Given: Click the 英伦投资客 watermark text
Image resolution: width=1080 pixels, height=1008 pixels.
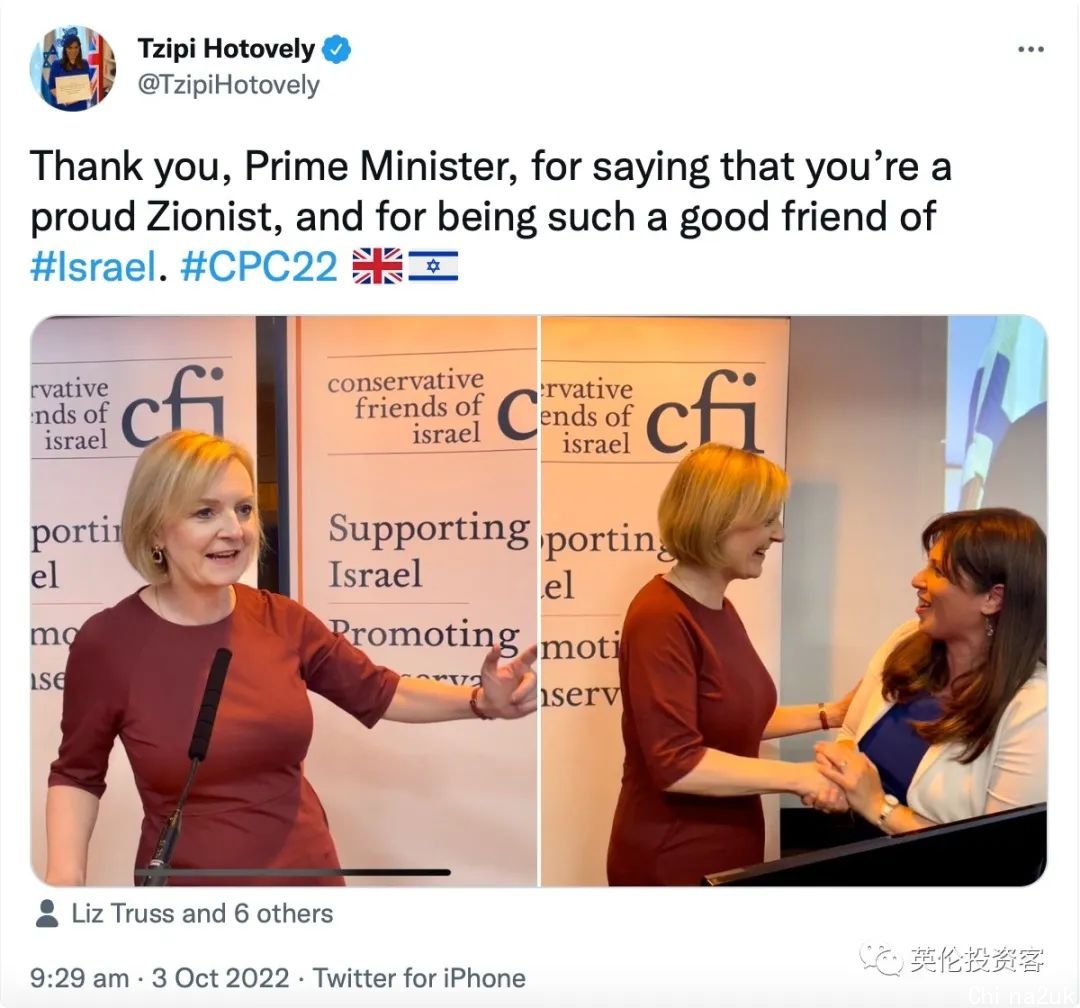Looking at the screenshot, I should (x=977, y=960).
